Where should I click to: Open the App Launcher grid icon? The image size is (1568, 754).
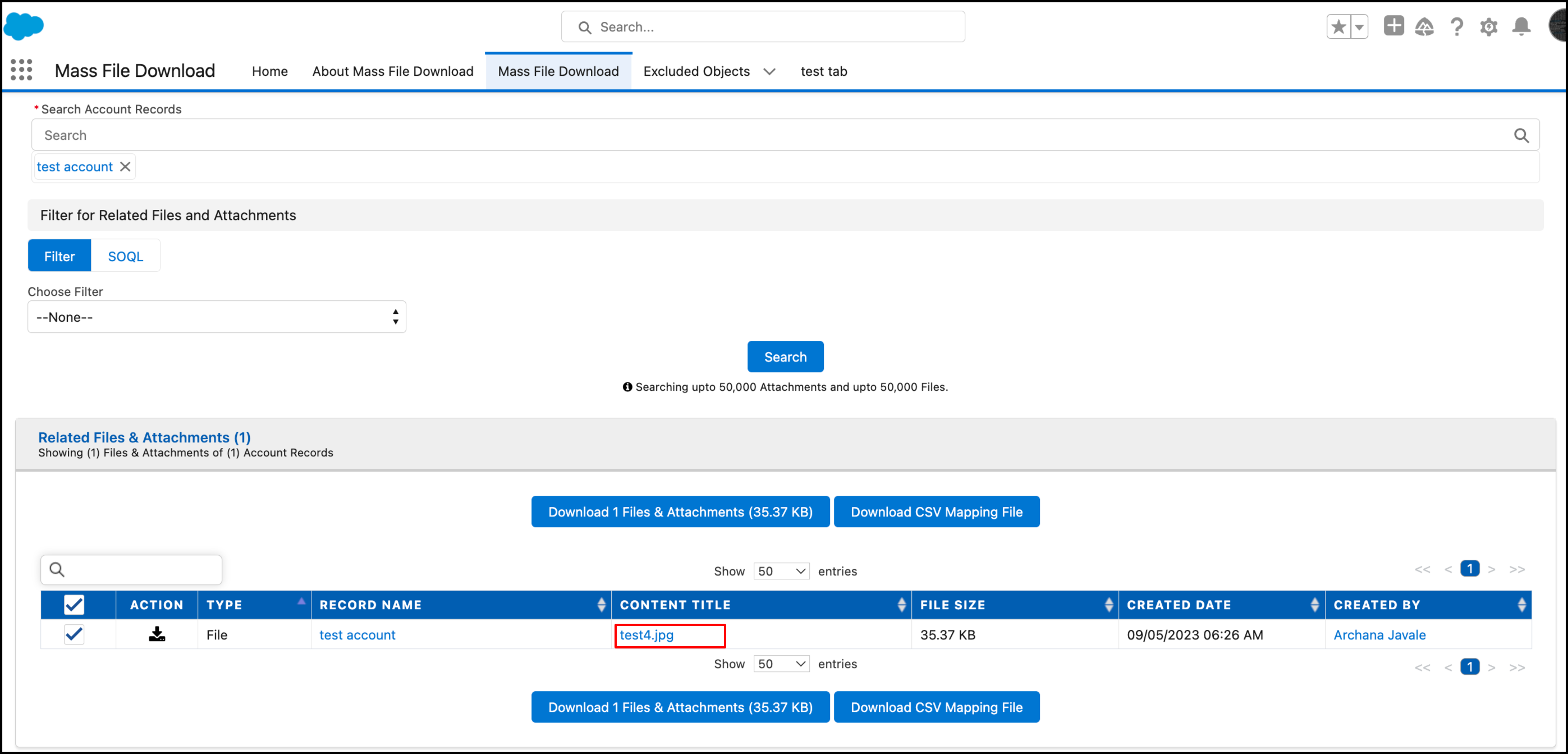point(21,70)
